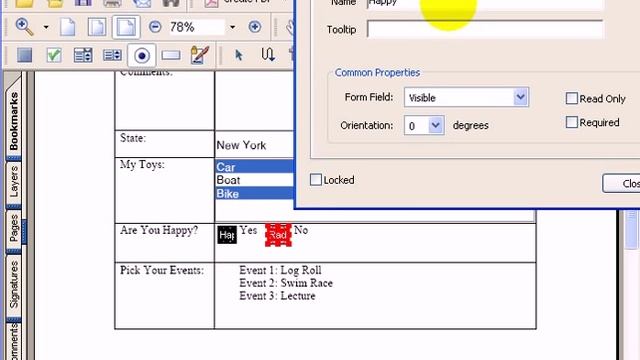The image size is (640, 360).
Task: Click 'Event 1: Log Roll' text
Action: (x=280, y=270)
